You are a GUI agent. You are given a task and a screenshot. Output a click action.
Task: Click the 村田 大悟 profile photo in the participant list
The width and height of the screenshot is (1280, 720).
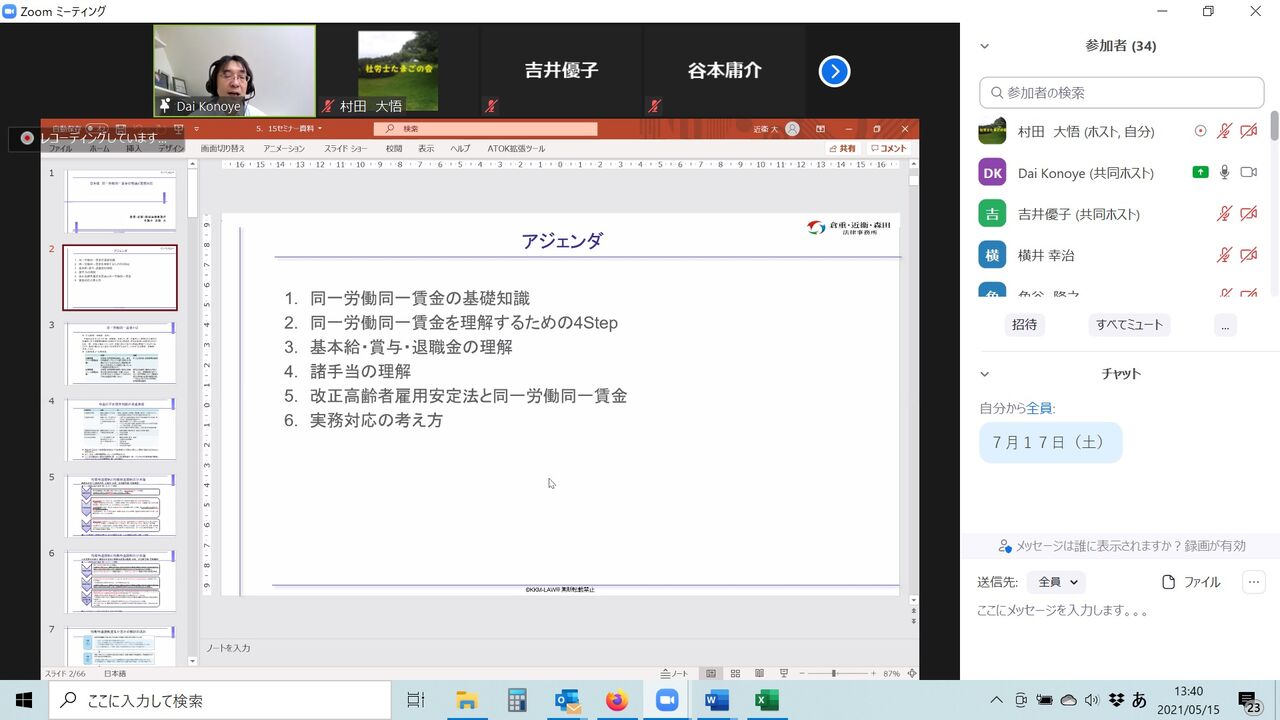(992, 131)
